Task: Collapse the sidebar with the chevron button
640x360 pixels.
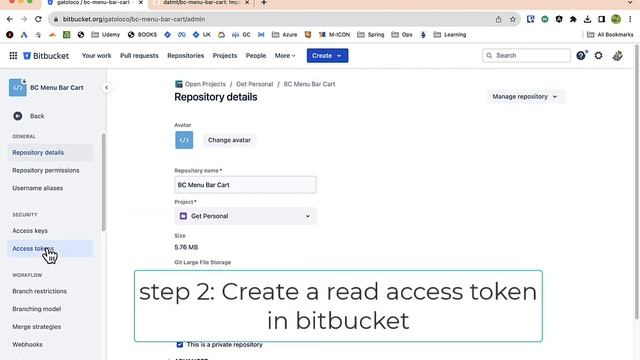Action: click(106, 87)
